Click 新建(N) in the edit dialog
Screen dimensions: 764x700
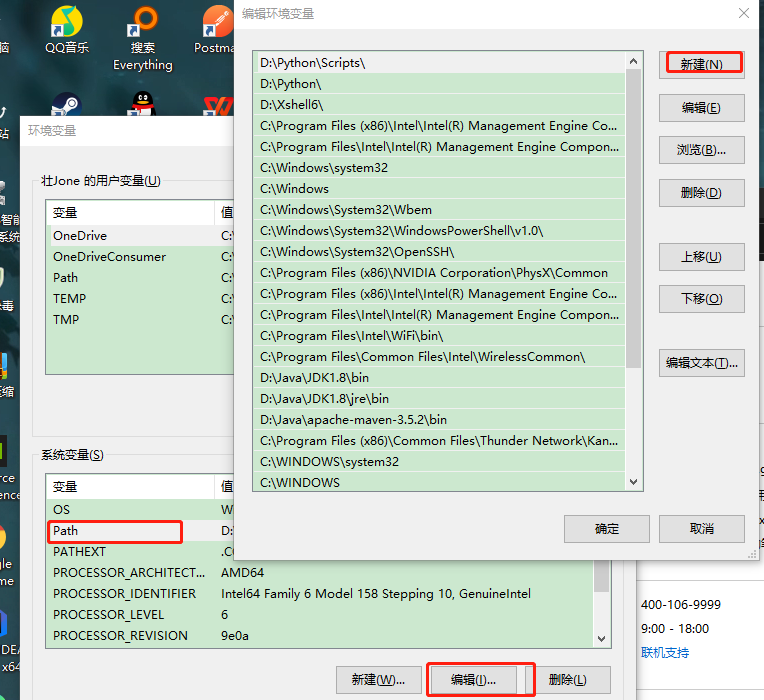[x=702, y=65]
